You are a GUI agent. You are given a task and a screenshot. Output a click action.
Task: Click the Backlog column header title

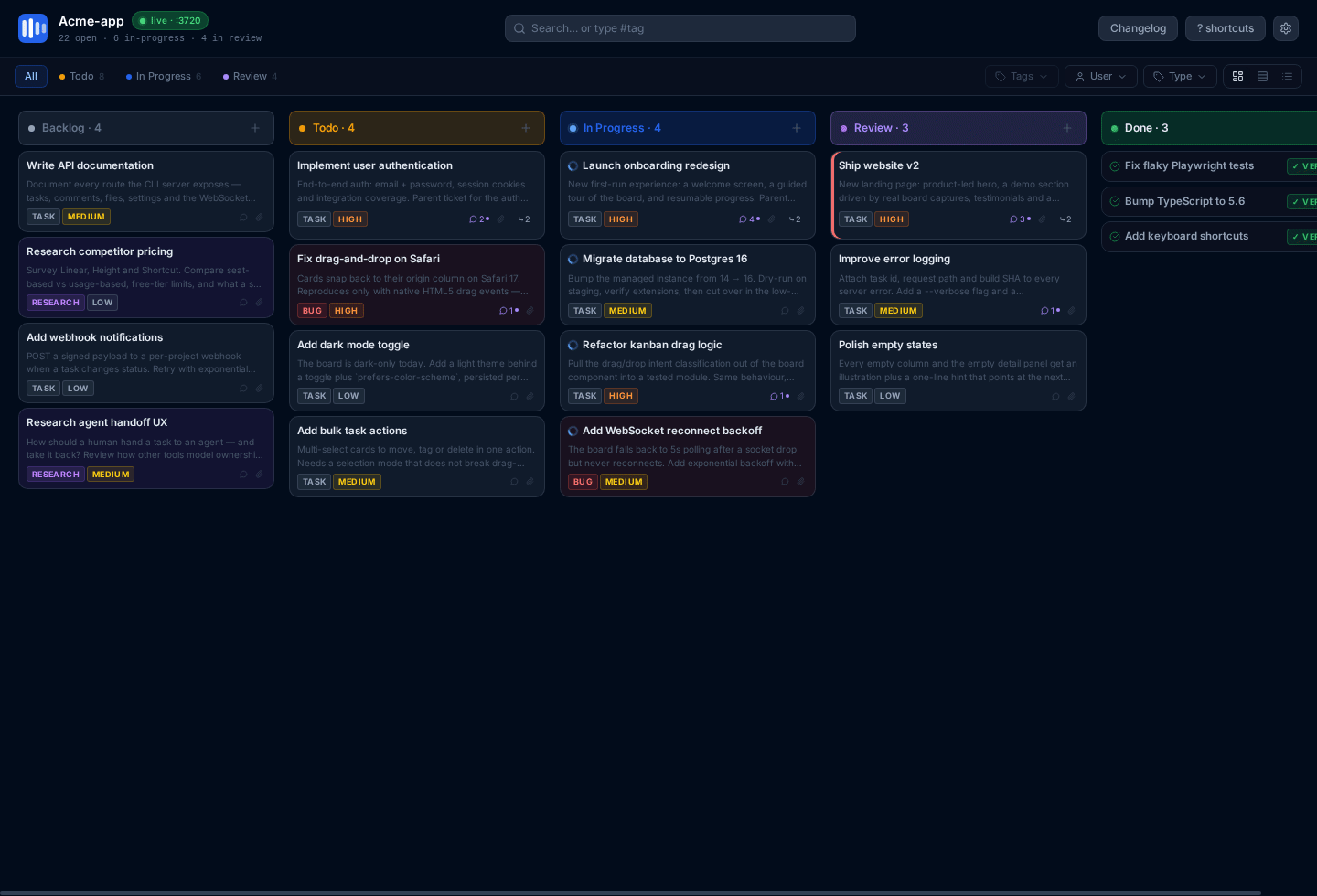pyautogui.click(x=71, y=128)
